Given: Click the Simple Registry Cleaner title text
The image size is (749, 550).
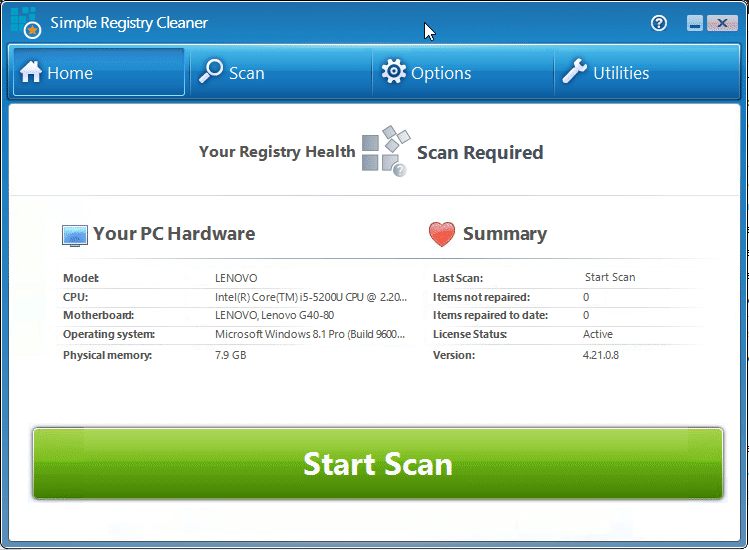Looking at the screenshot, I should click(x=129, y=23).
